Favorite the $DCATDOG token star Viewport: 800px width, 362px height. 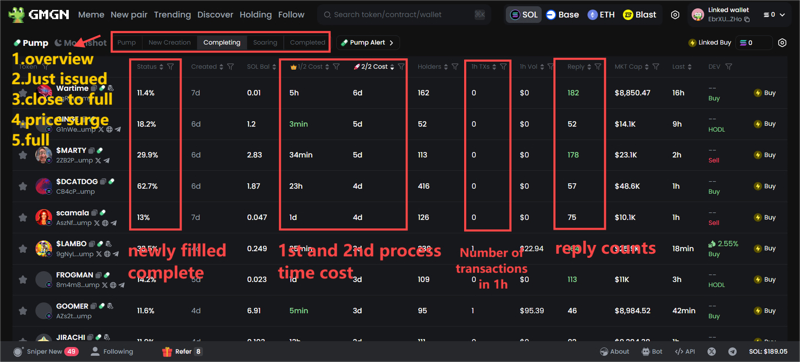(23, 186)
